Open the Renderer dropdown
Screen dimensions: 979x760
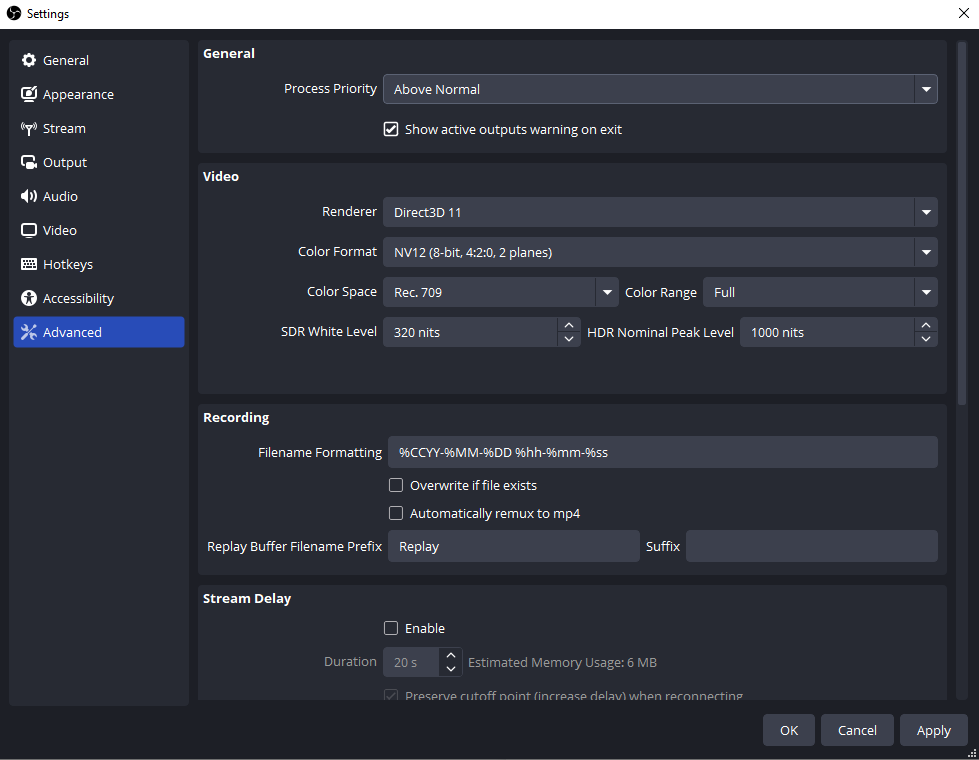926,212
